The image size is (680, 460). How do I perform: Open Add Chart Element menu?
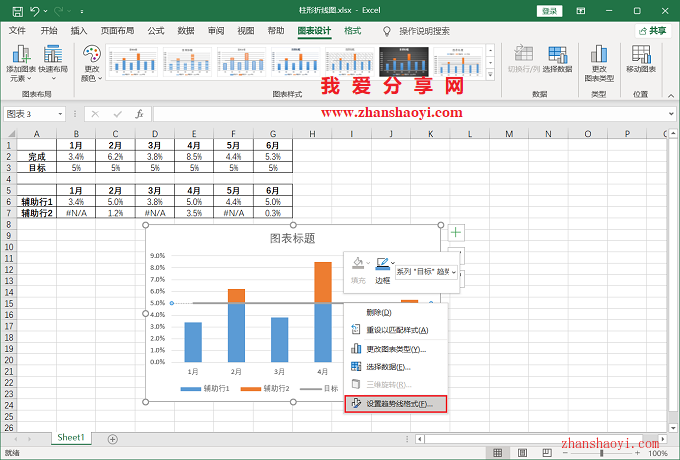[x=21, y=63]
